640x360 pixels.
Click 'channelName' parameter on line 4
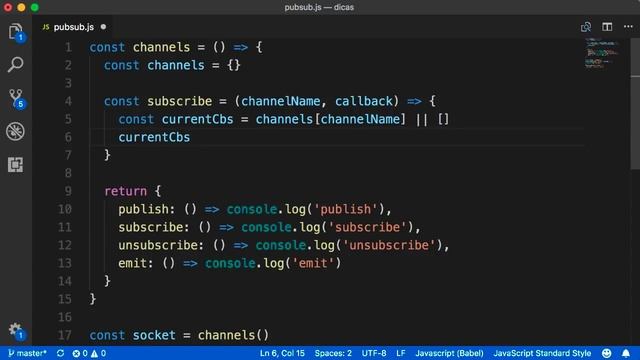click(x=281, y=101)
